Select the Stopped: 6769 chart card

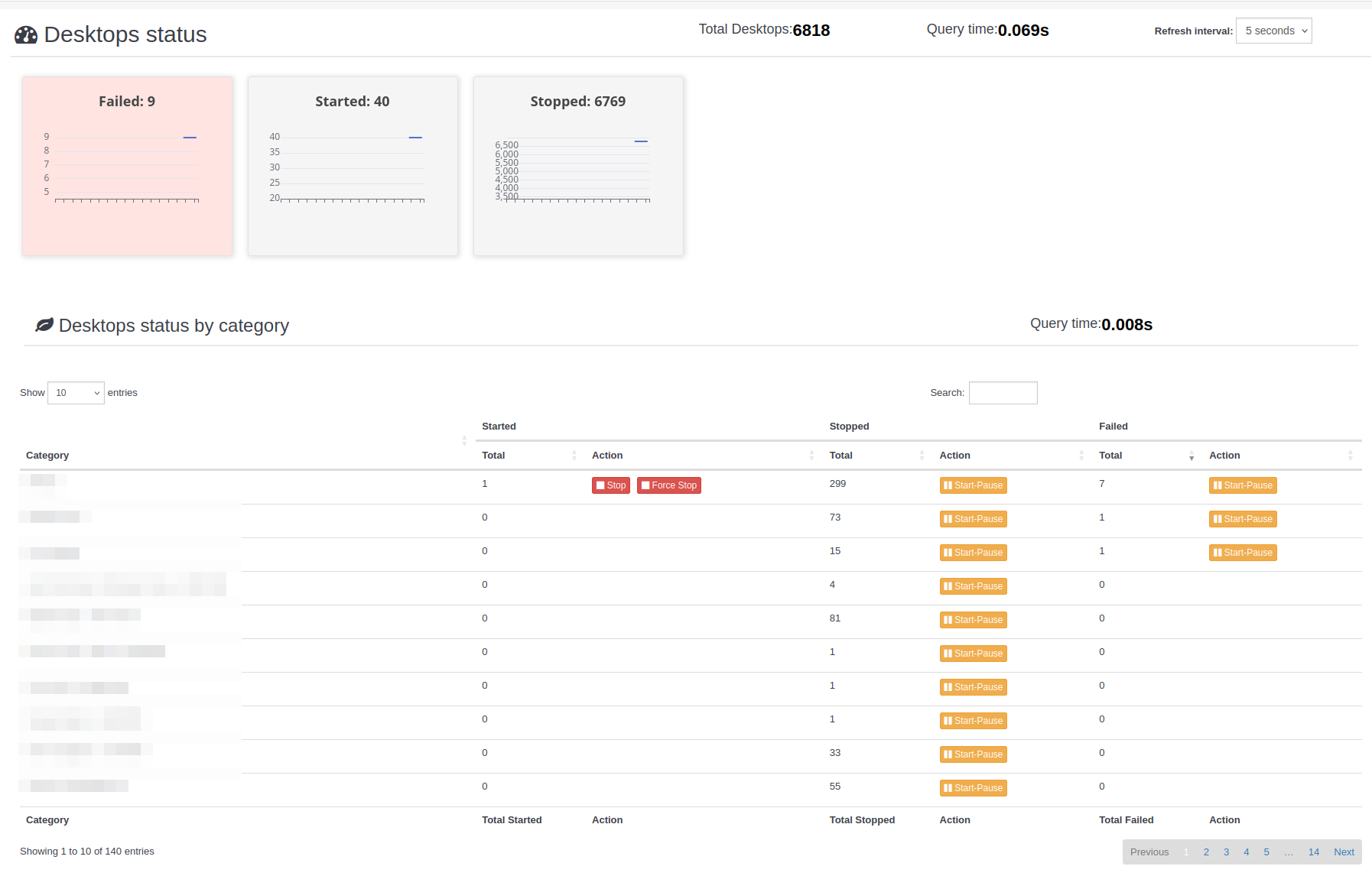click(x=578, y=166)
